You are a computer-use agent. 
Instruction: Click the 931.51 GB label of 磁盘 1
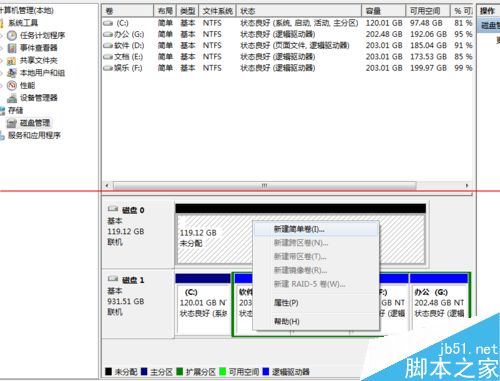pyautogui.click(x=126, y=301)
